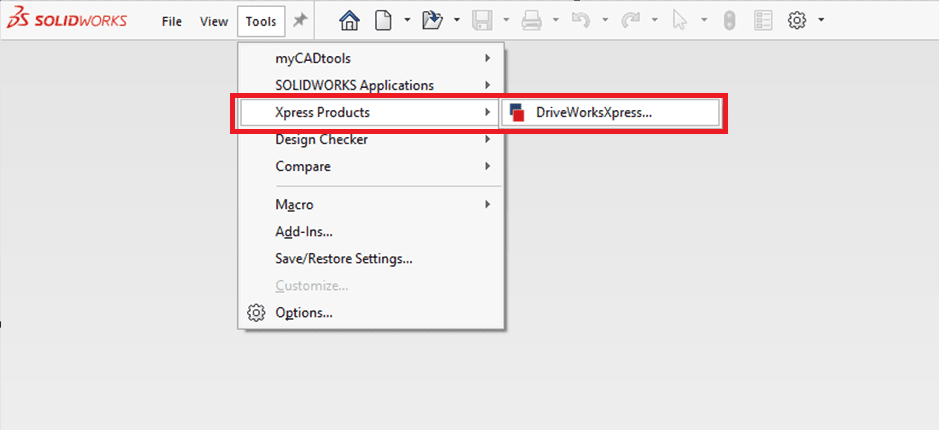Viewport: 939px width, 430px height.
Task: Click the file properties icon in toolbar
Action: [x=762, y=20]
